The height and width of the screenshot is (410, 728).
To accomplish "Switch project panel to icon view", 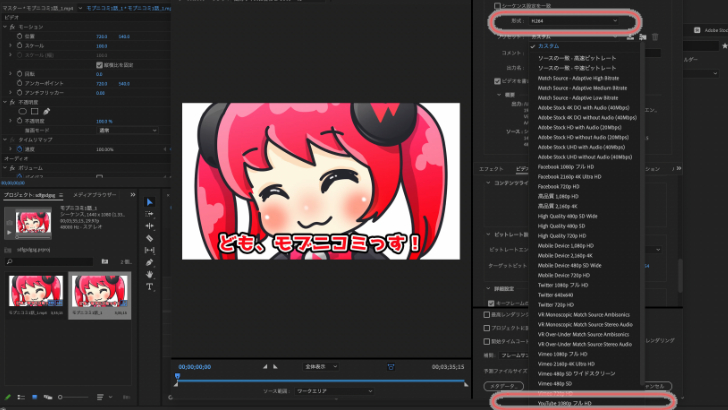I will click(34, 397).
